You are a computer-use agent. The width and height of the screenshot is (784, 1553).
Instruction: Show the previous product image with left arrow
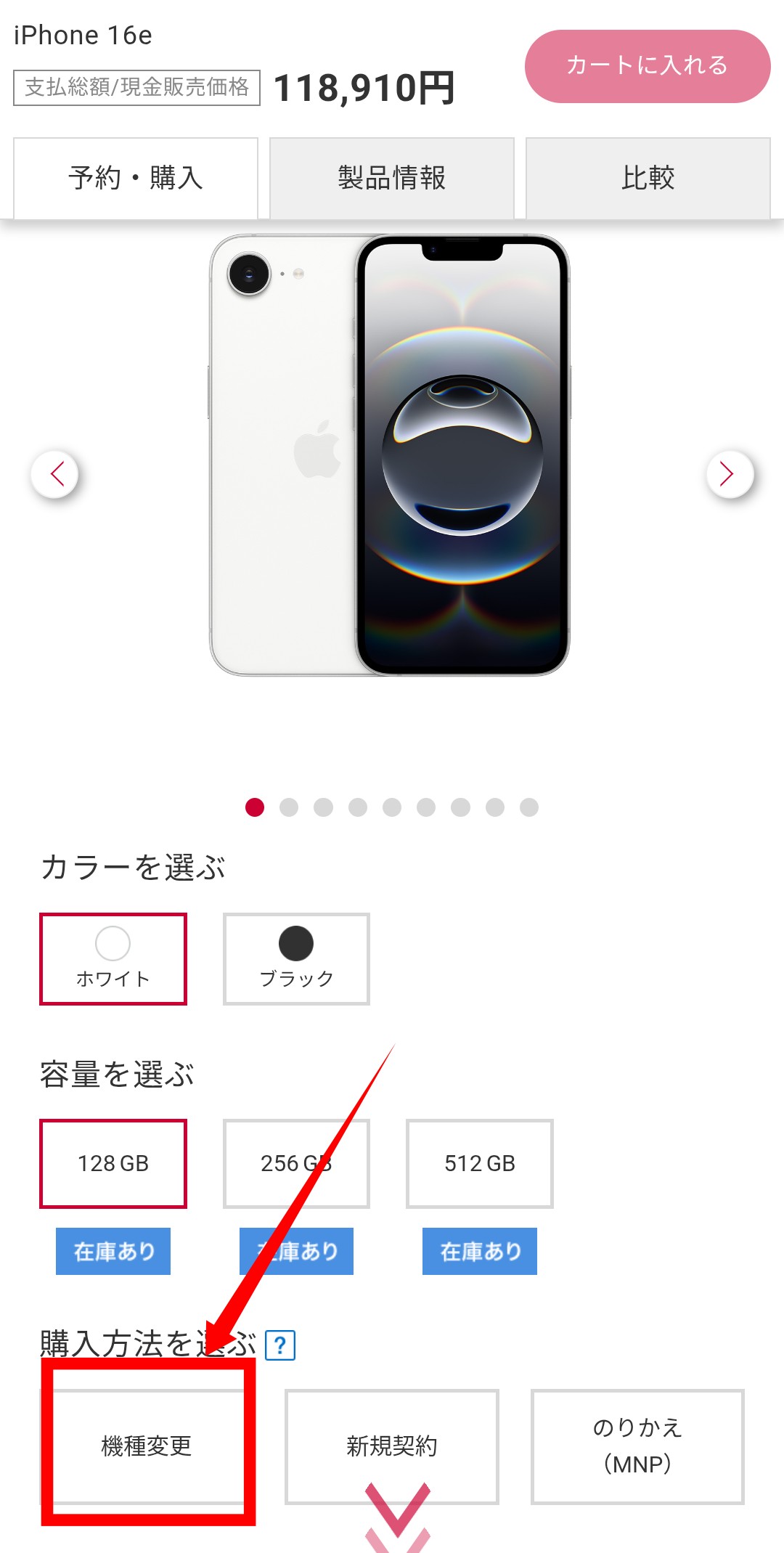[55, 474]
